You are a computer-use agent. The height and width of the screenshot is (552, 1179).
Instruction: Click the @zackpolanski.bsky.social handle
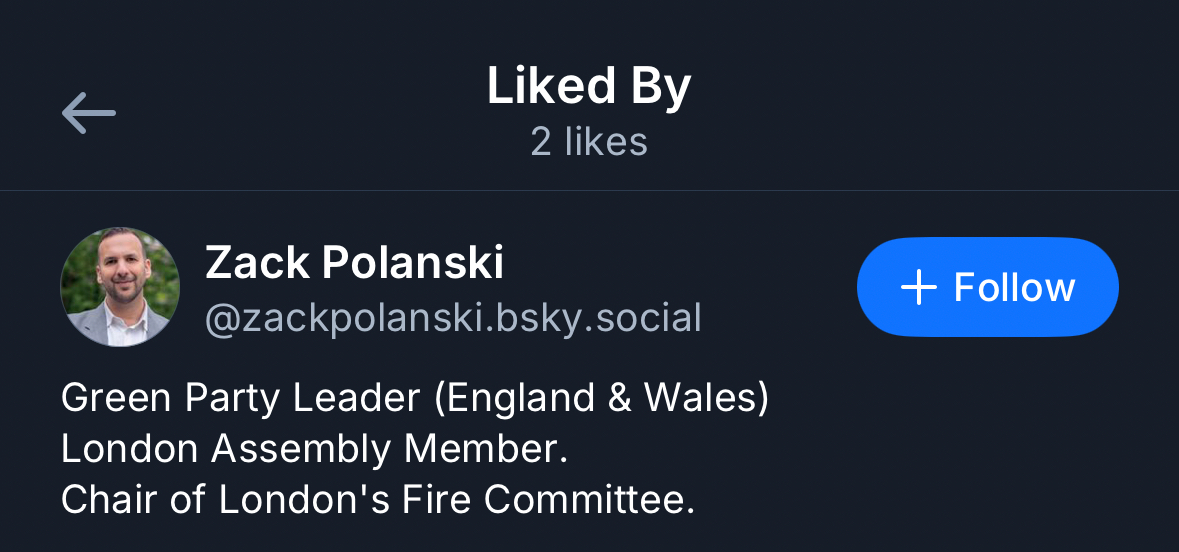[x=453, y=318]
